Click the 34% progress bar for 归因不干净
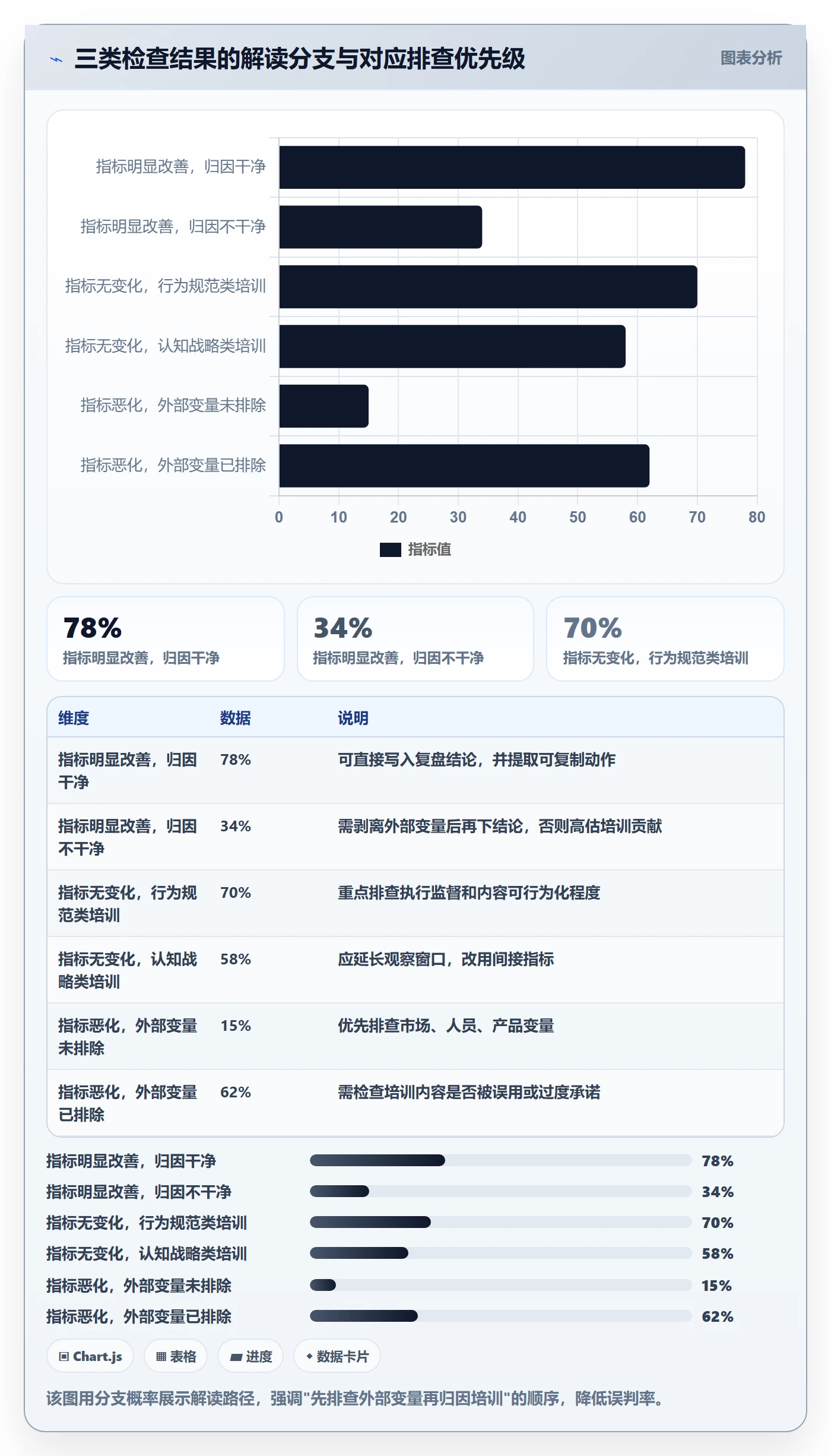Image resolution: width=831 pixels, height=1456 pixels. (500, 1191)
